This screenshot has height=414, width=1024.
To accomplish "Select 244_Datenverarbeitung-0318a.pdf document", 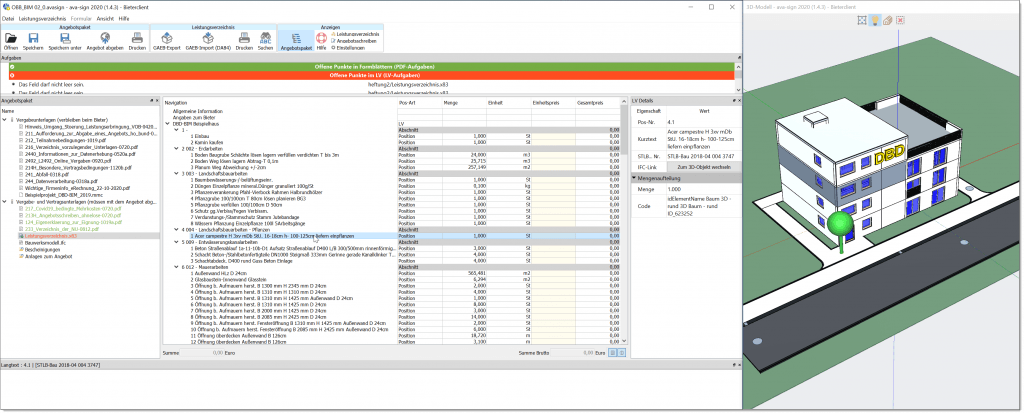I will coord(59,181).
